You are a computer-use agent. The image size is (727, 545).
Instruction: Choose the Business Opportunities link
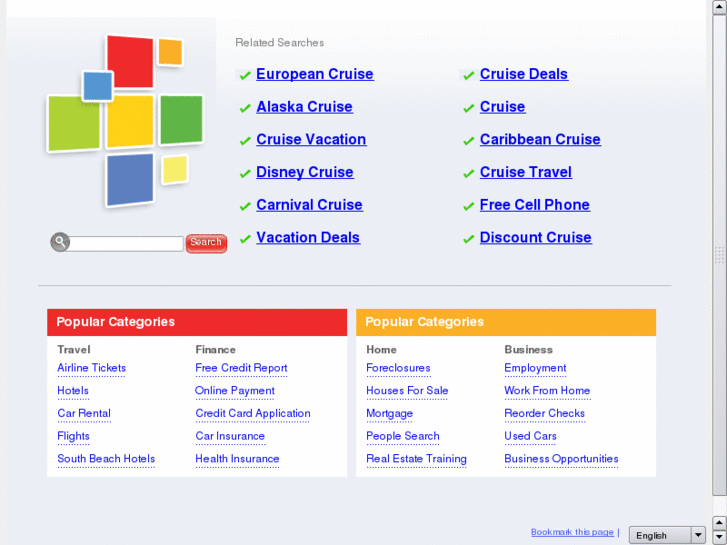coord(561,459)
